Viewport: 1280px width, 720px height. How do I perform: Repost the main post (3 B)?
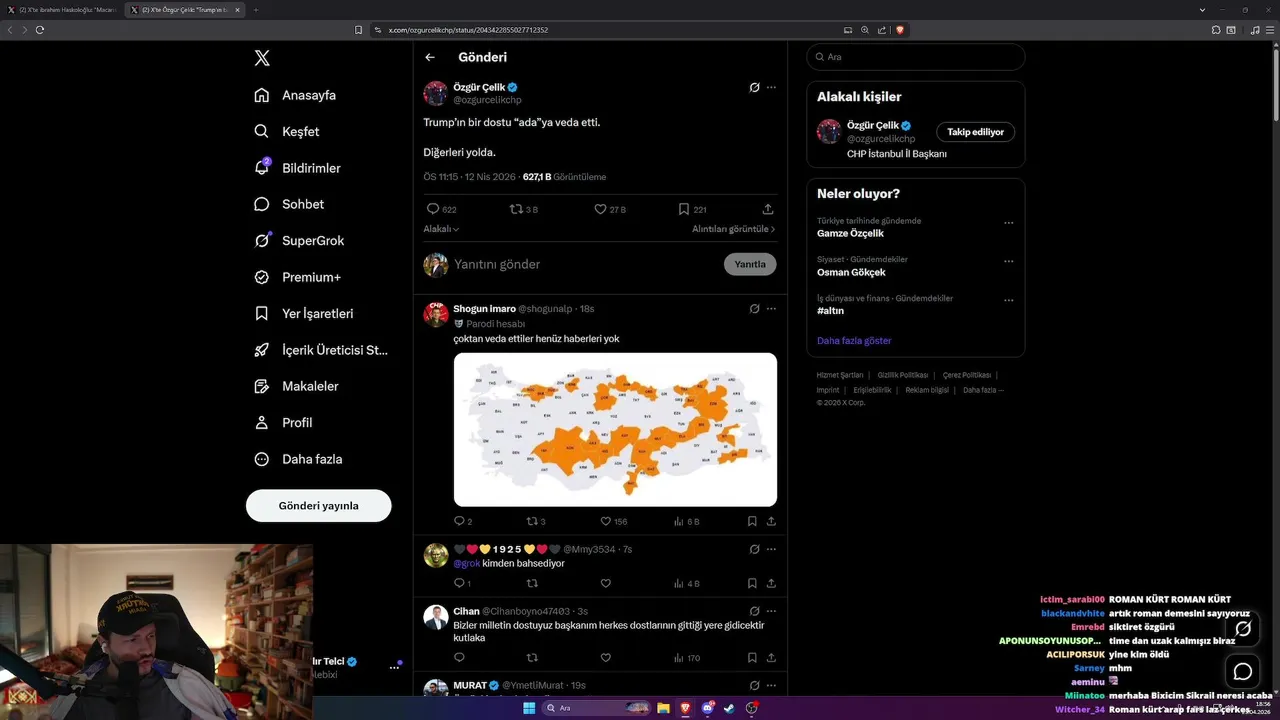coord(524,210)
